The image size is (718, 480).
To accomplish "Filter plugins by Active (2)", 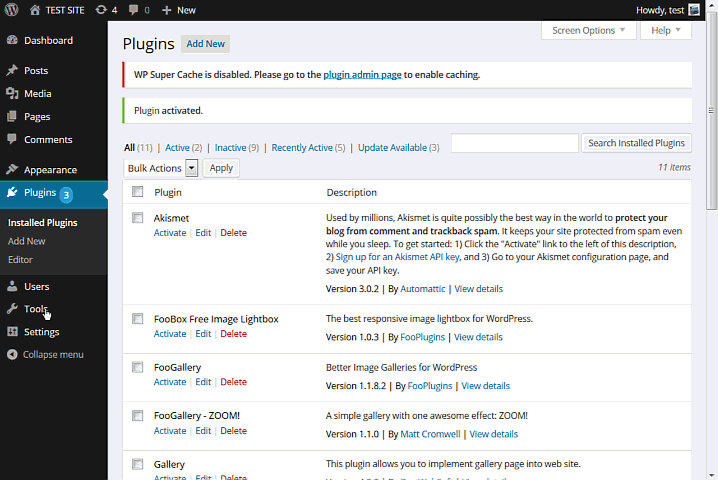I will 183,147.
